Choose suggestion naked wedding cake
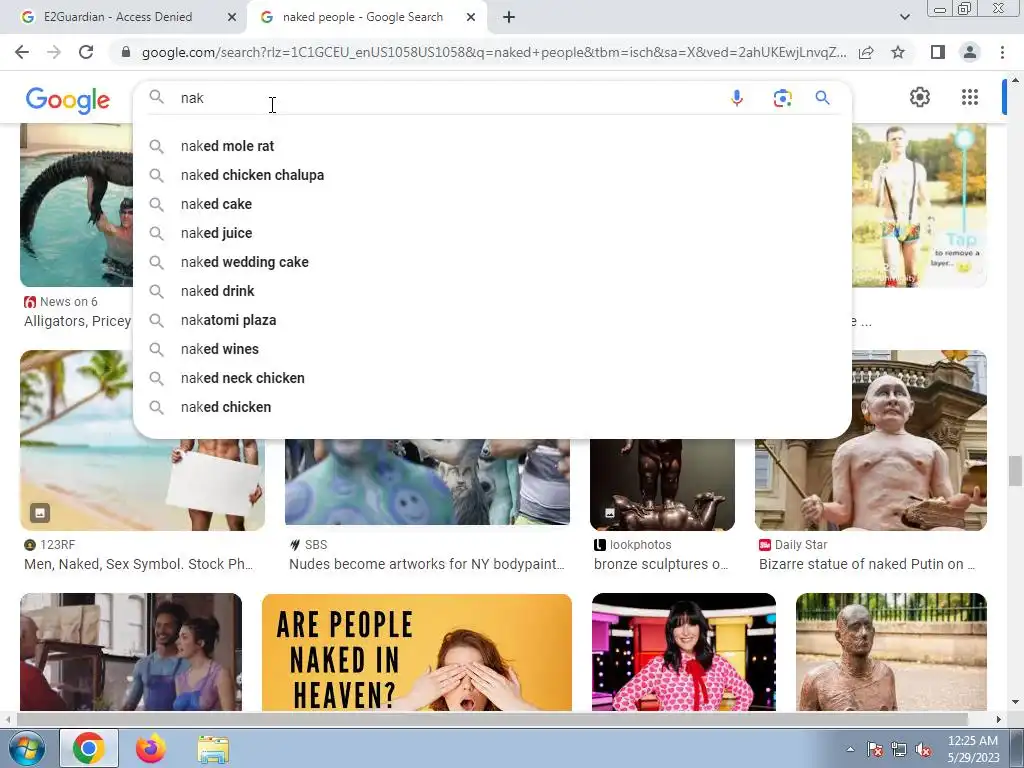This screenshot has width=1024, height=768. coord(492,262)
